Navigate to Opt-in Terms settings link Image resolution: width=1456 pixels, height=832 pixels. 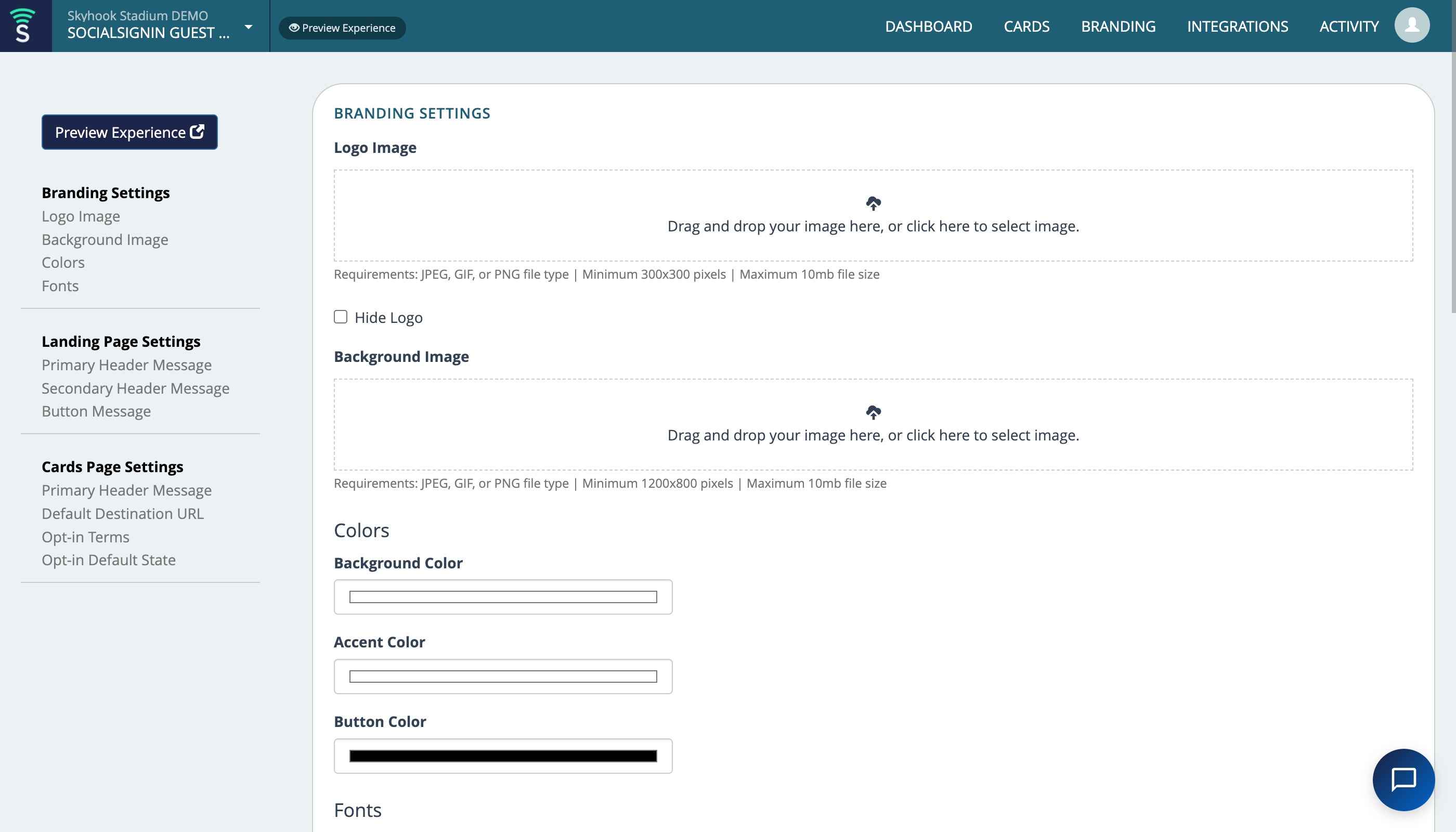pos(85,537)
